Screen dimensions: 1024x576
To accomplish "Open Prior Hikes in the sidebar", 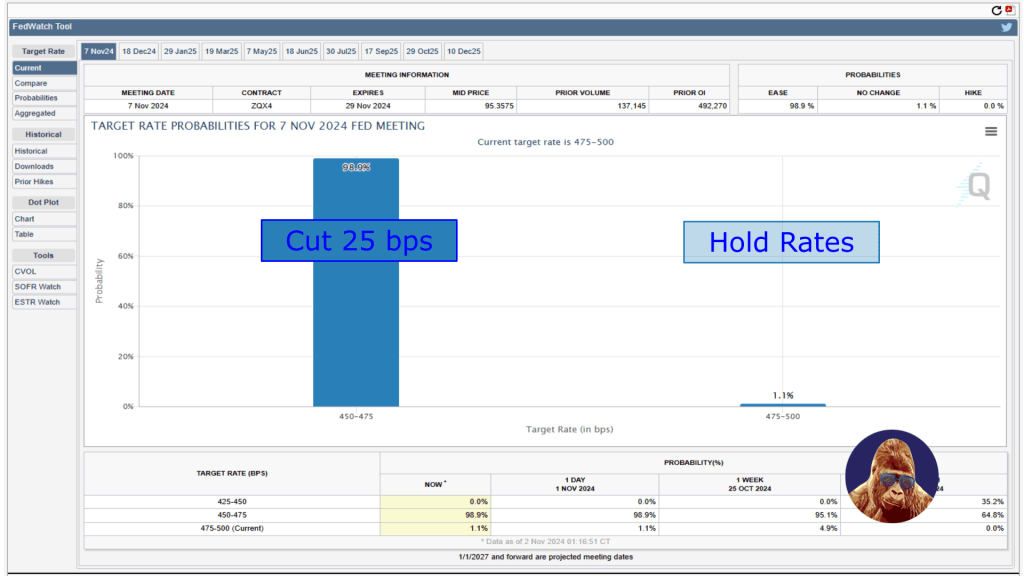I will [34, 181].
